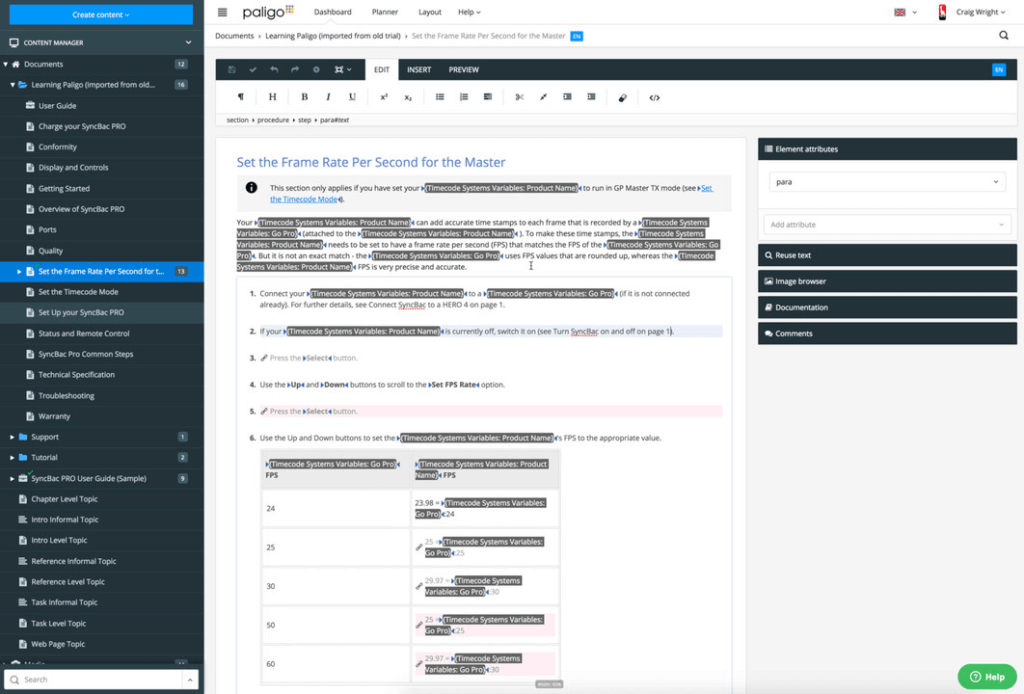The height and width of the screenshot is (694, 1024).
Task: Collapse the Documents tree node
Action: point(6,64)
